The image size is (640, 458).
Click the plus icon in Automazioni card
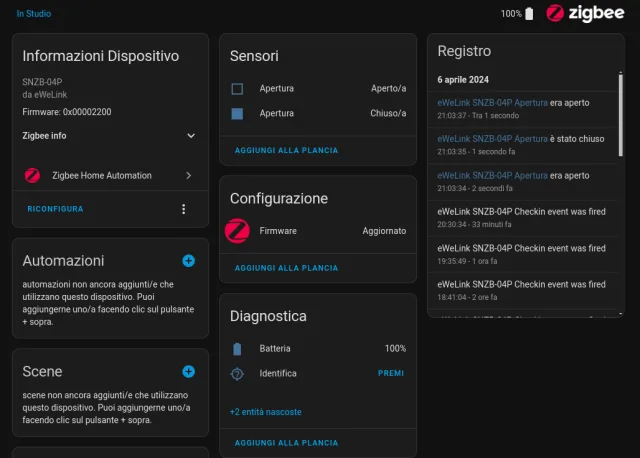188,261
